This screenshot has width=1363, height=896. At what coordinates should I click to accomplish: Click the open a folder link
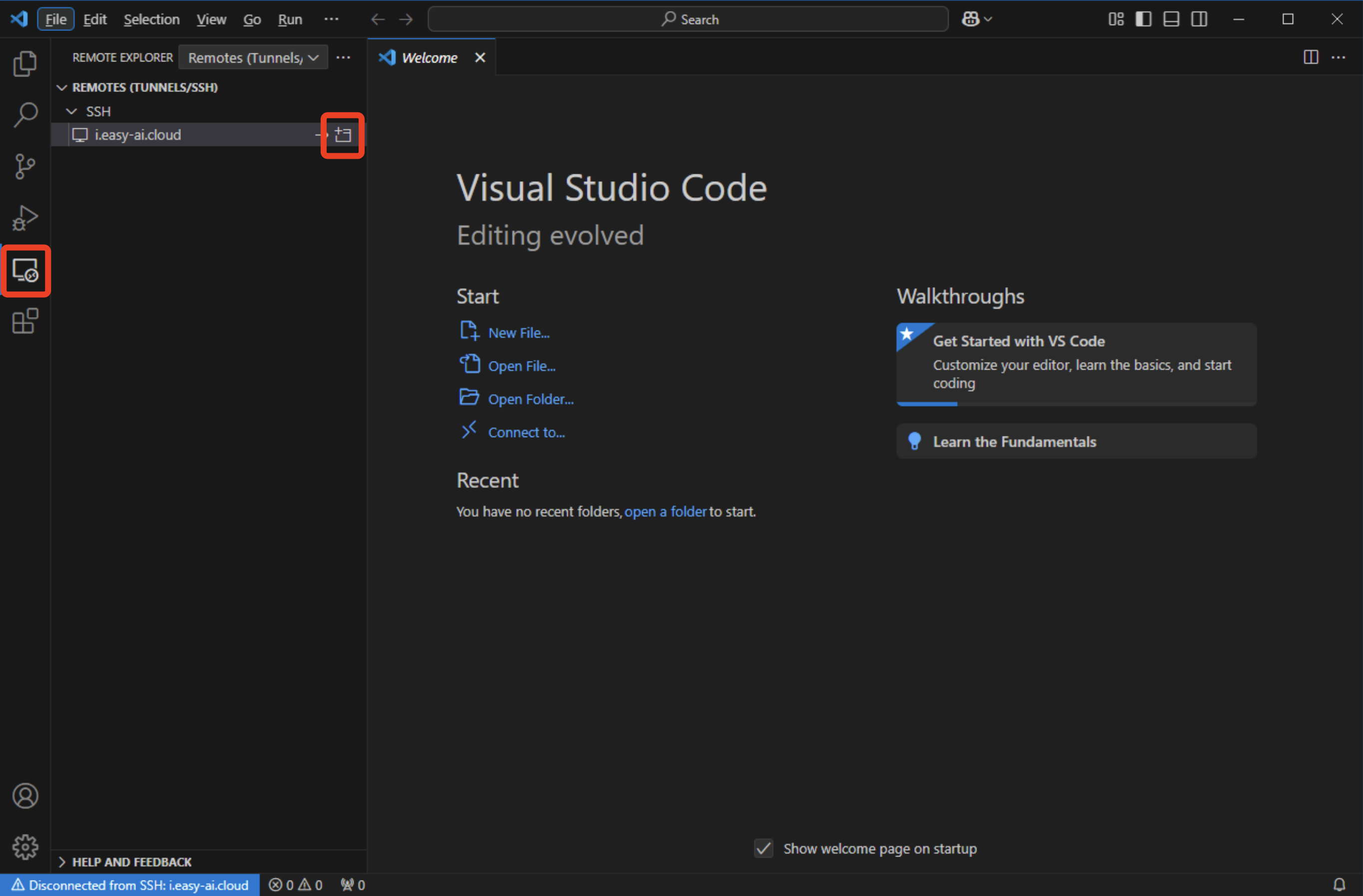pos(666,511)
